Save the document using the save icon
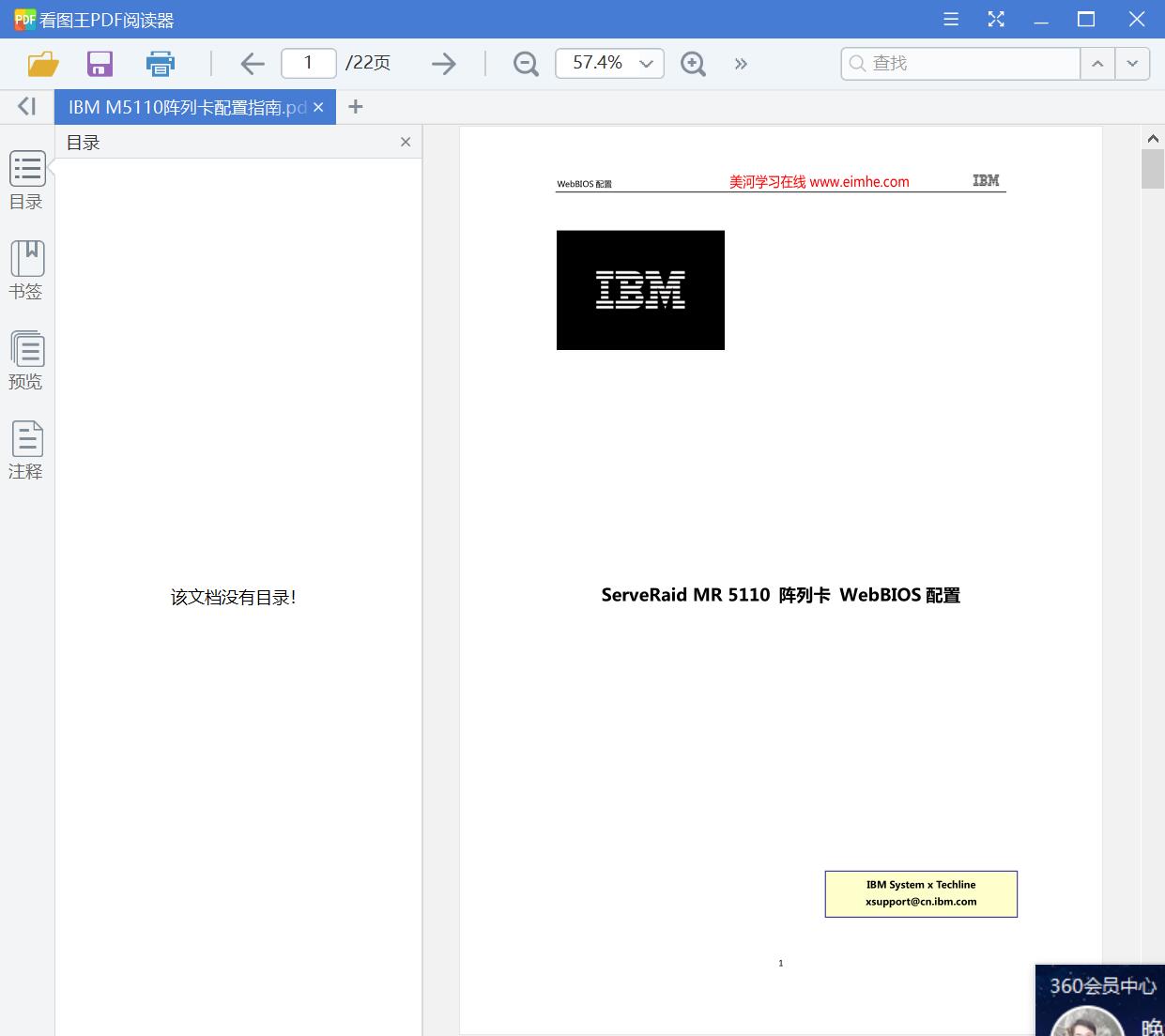Image resolution: width=1165 pixels, height=1036 pixels. point(100,63)
